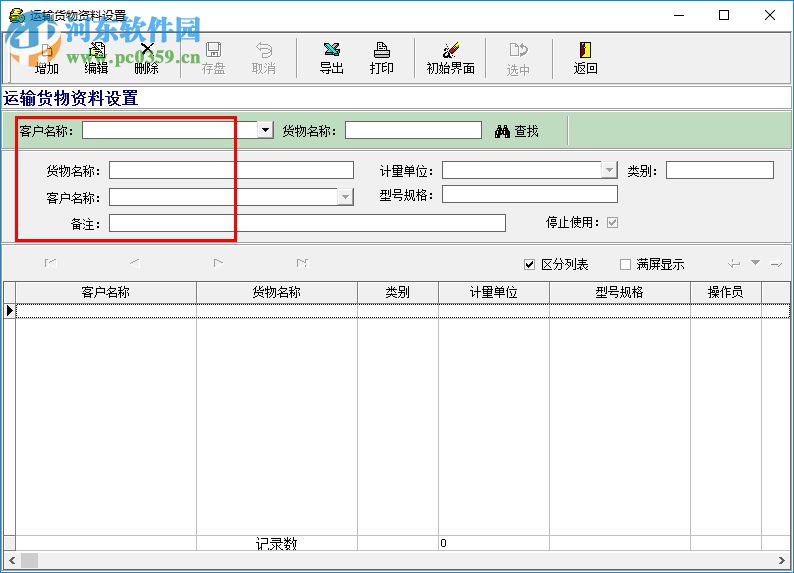
Task: Export data with the 导出 icon
Action: (332, 58)
